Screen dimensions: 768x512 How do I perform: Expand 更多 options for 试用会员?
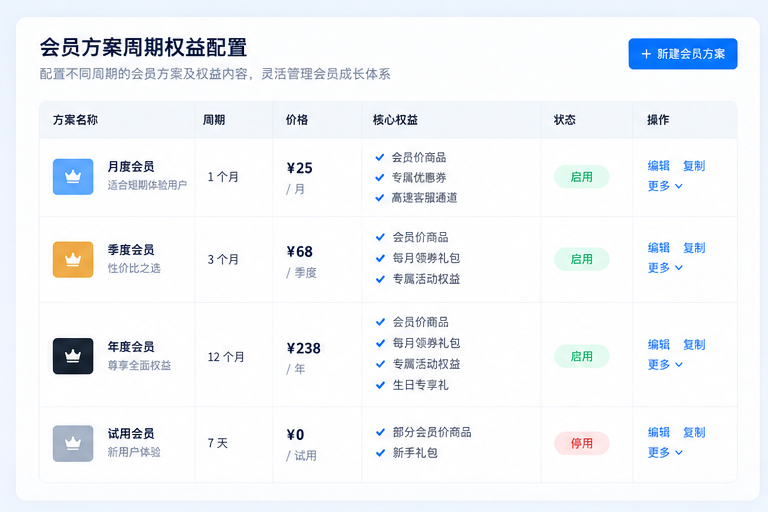pyautogui.click(x=665, y=452)
